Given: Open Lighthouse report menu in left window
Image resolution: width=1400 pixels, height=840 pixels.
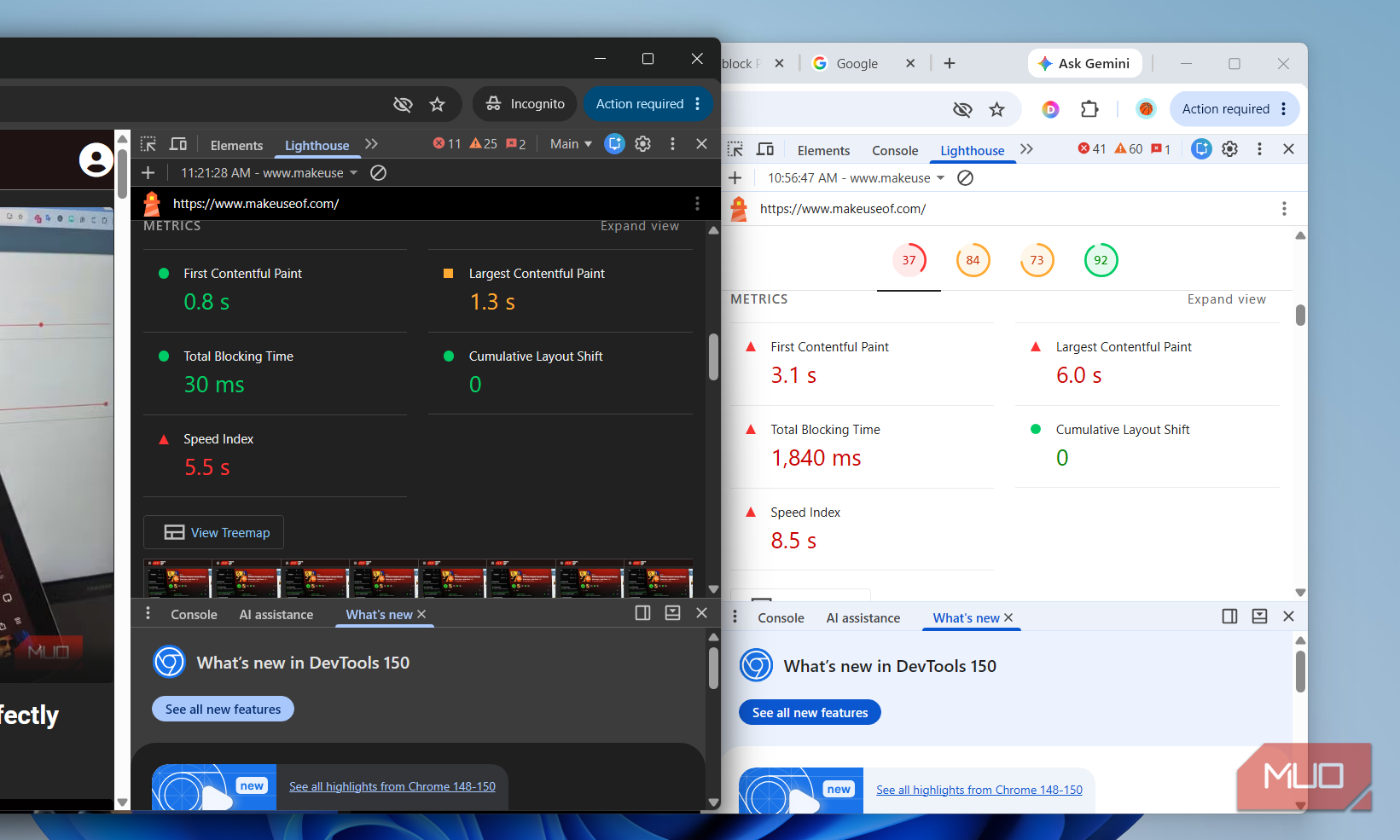Looking at the screenshot, I should click(x=697, y=204).
